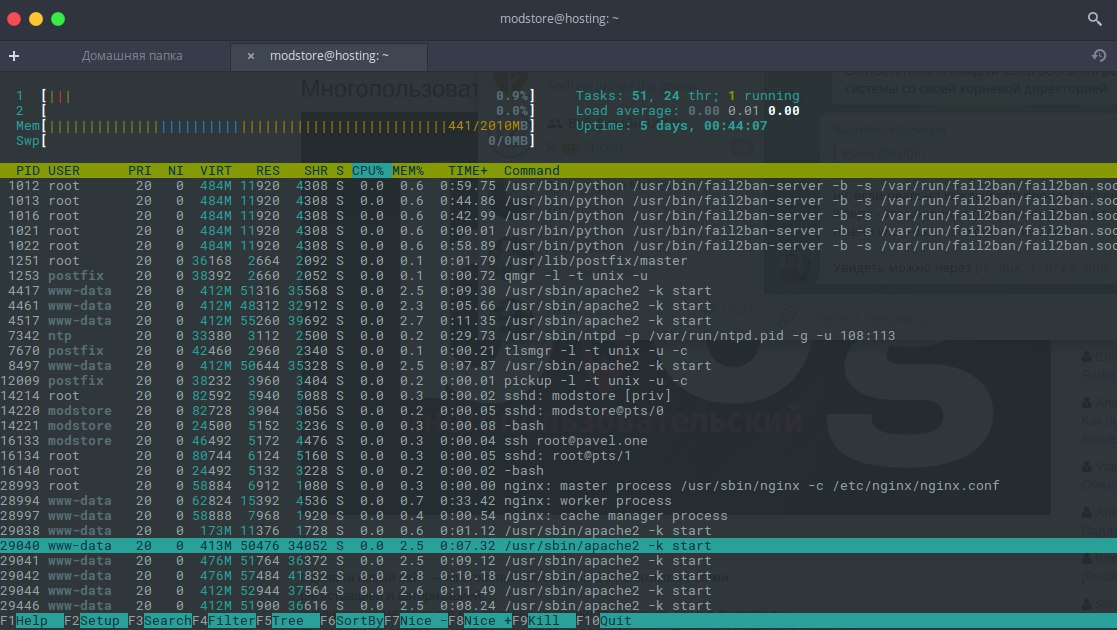This screenshot has height=630, width=1117.
Task: Select process row PID 1012 fail2ban-server
Action: (558, 186)
